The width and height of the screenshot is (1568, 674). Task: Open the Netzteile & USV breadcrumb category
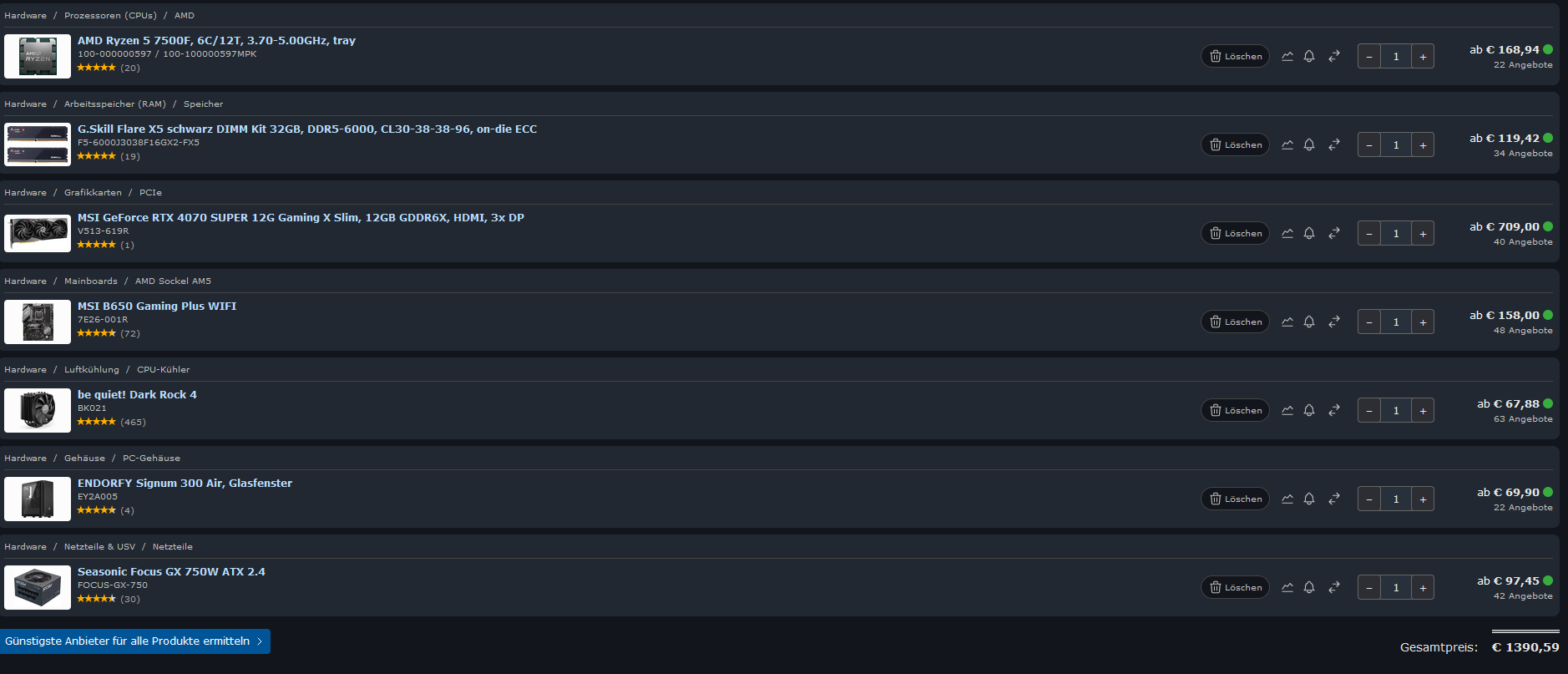click(x=99, y=546)
